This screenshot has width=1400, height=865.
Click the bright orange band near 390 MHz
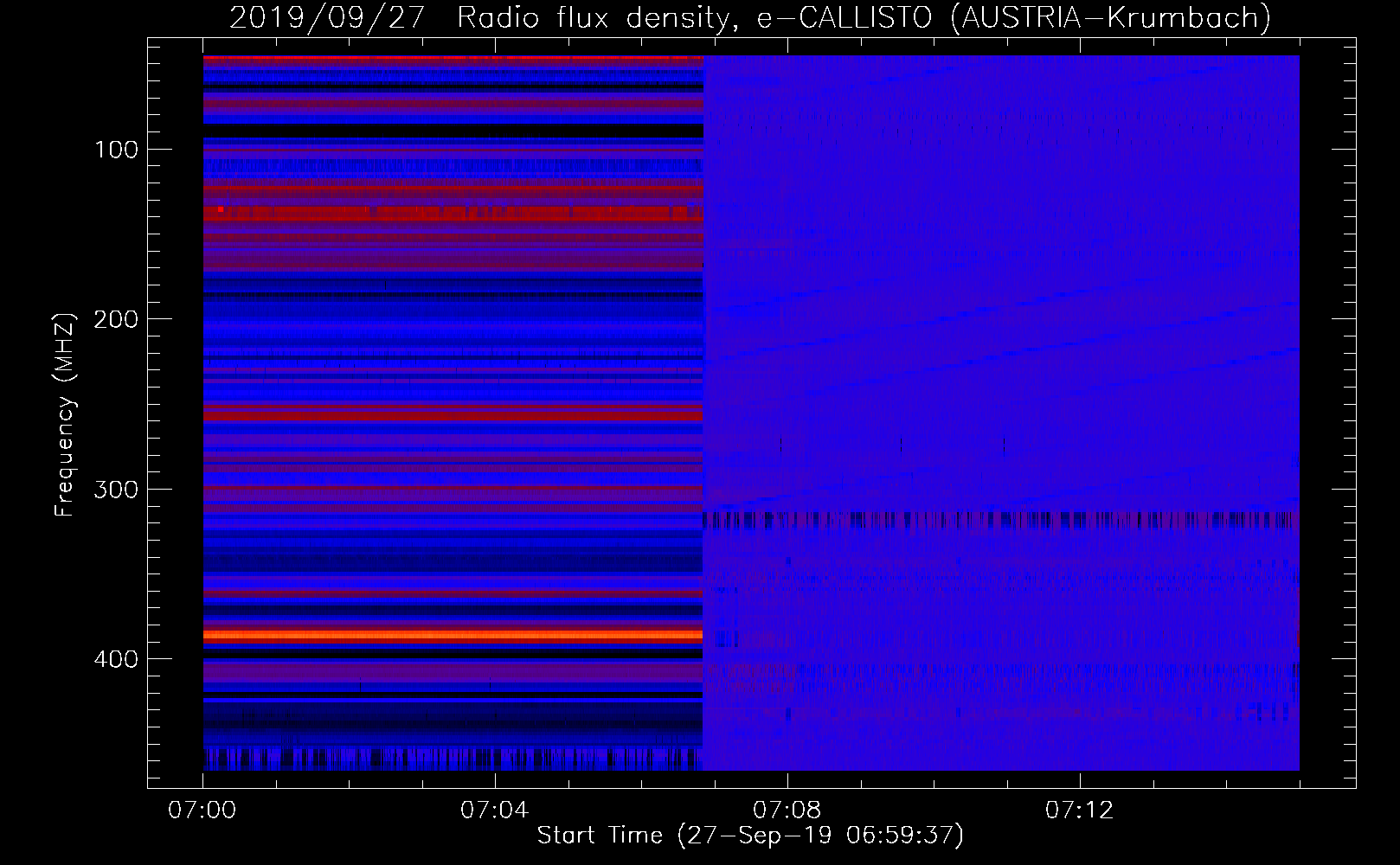(x=453, y=635)
